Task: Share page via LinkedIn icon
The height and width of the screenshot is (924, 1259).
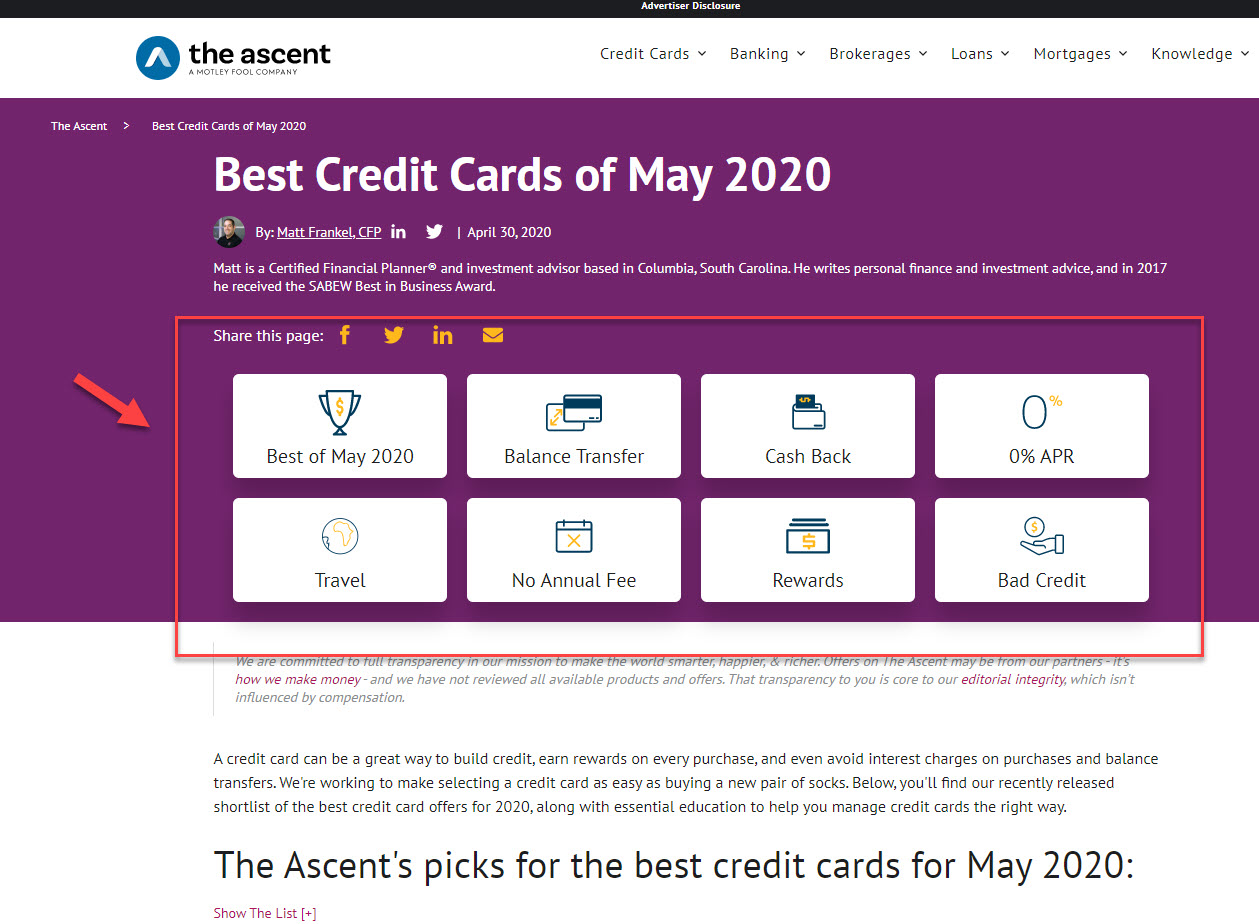Action: tap(442, 335)
